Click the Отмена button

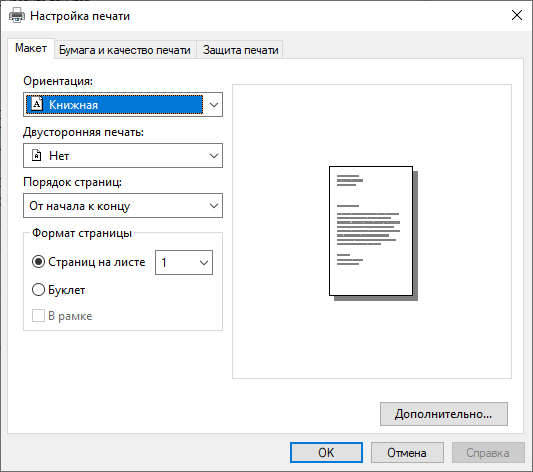coord(407,452)
